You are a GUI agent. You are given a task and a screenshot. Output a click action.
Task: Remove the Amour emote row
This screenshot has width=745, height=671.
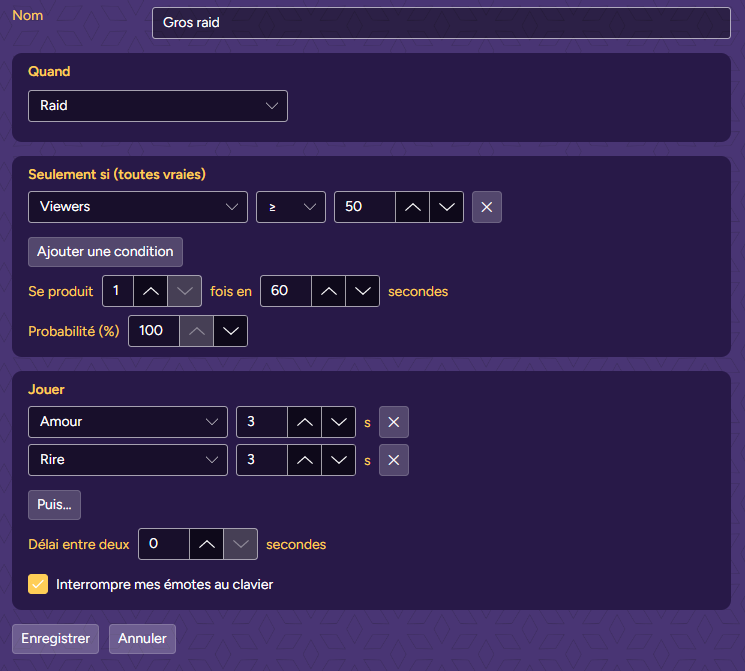(393, 422)
